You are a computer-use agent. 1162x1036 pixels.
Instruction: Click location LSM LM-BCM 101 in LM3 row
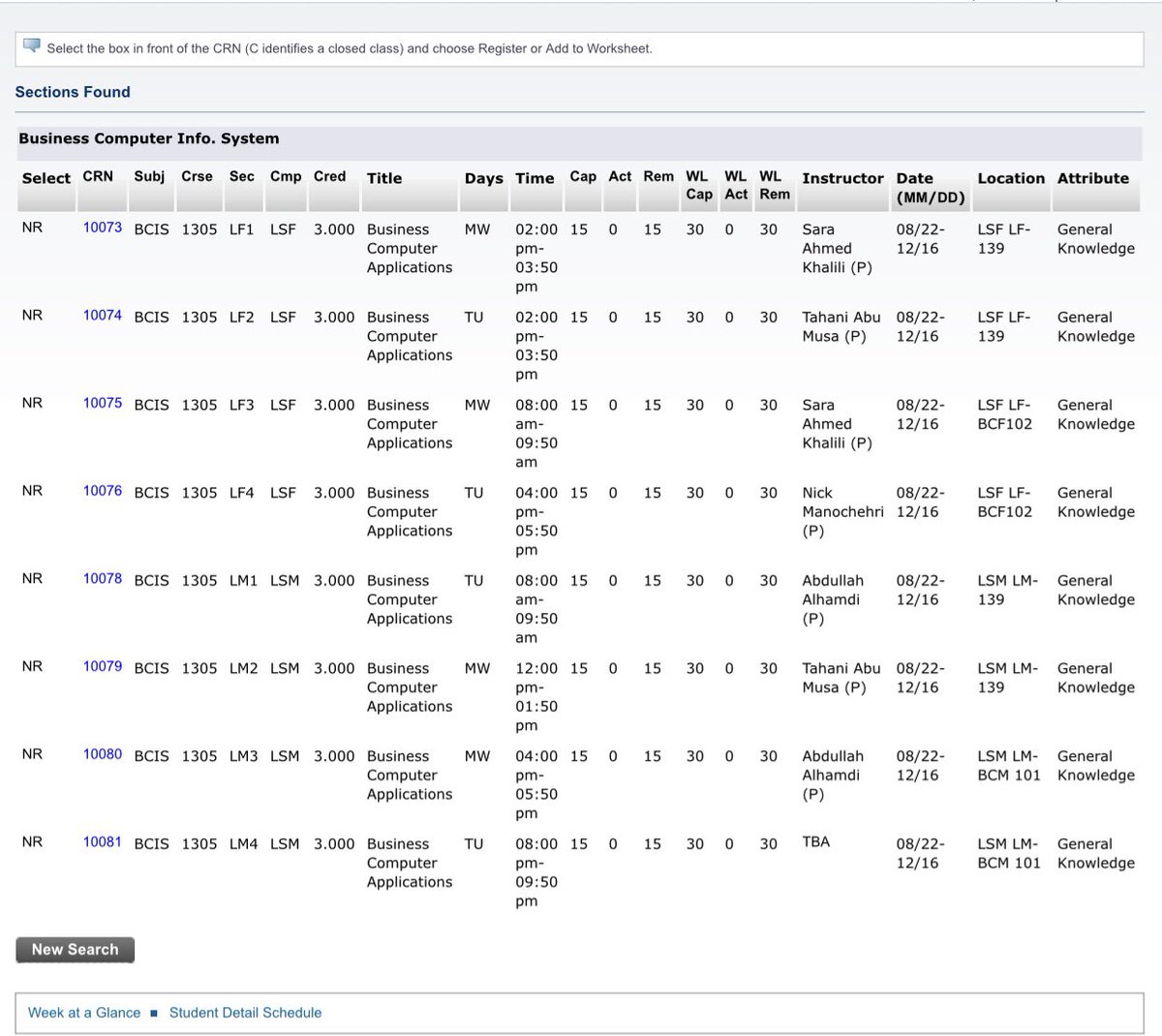pyautogui.click(x=1009, y=765)
